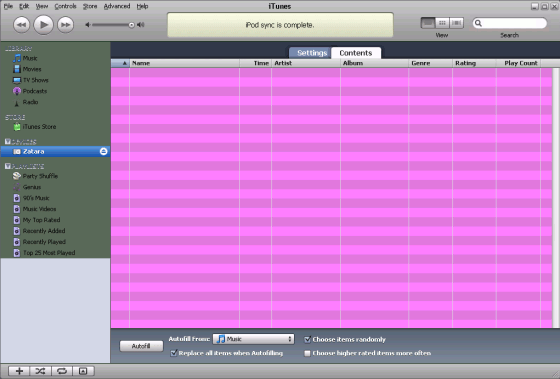Viewport: 560px width, 379px height.
Task: Open the Autofill From Music dropdown
Action: tap(254, 339)
